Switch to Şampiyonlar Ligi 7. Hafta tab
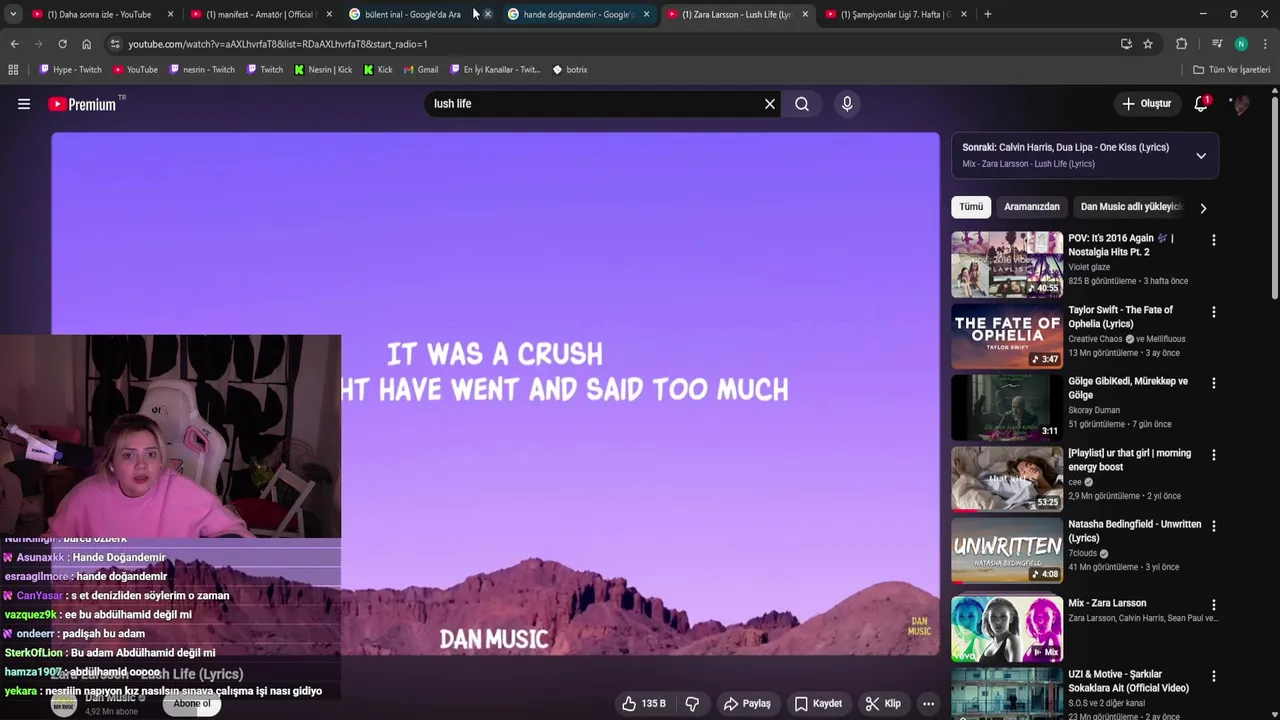Image resolution: width=1280 pixels, height=720 pixels. (893, 14)
